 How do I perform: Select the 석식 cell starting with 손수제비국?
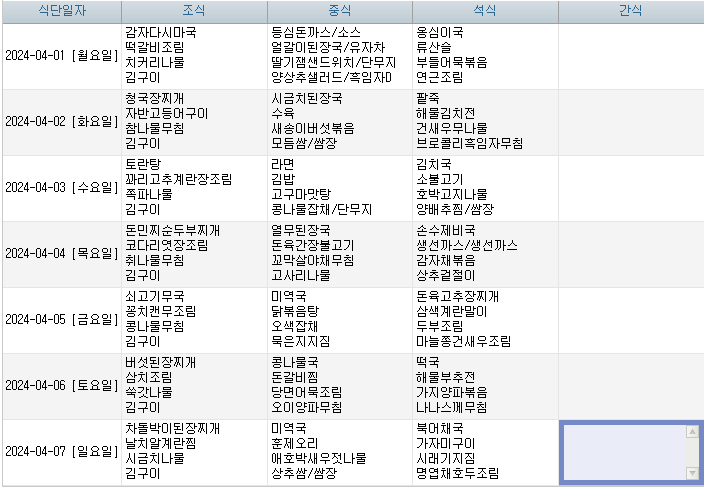point(484,254)
